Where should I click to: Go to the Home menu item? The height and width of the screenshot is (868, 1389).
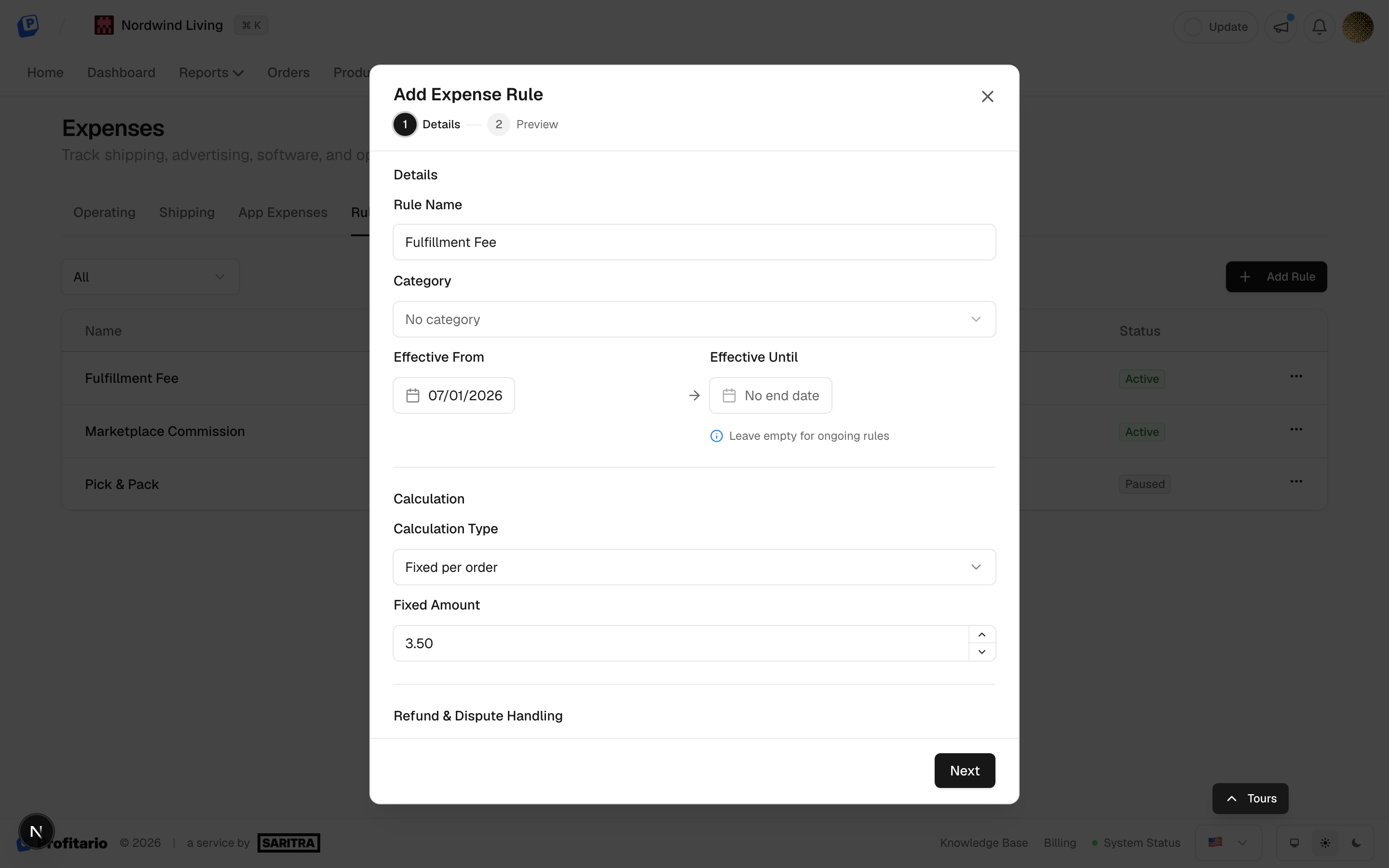(x=45, y=73)
